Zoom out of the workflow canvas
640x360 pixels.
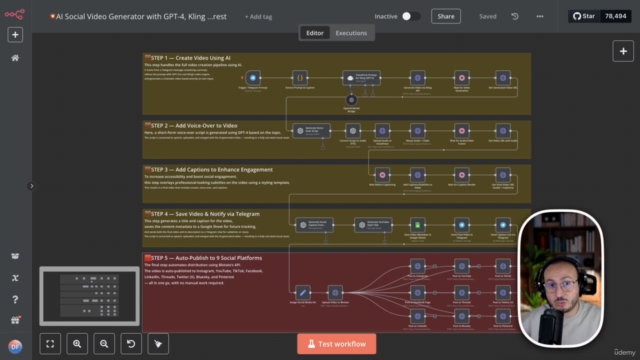tap(104, 344)
